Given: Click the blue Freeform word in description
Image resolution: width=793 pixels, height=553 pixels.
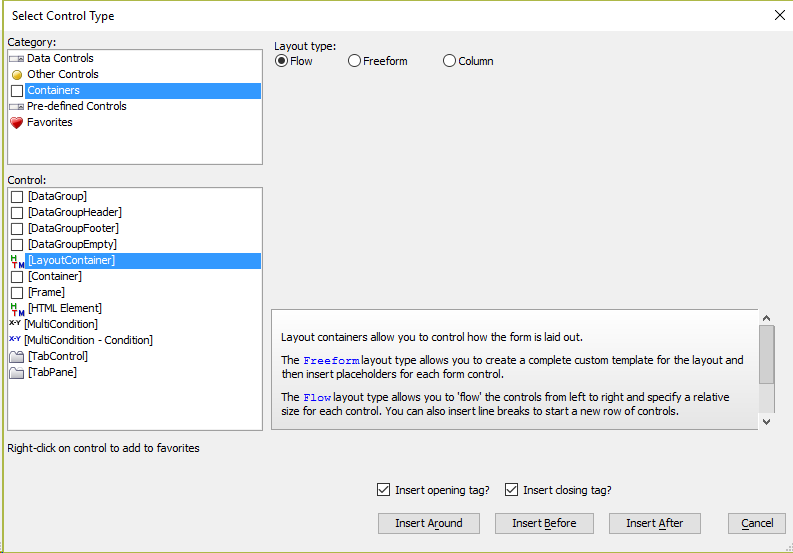Looking at the screenshot, I should (331, 361).
